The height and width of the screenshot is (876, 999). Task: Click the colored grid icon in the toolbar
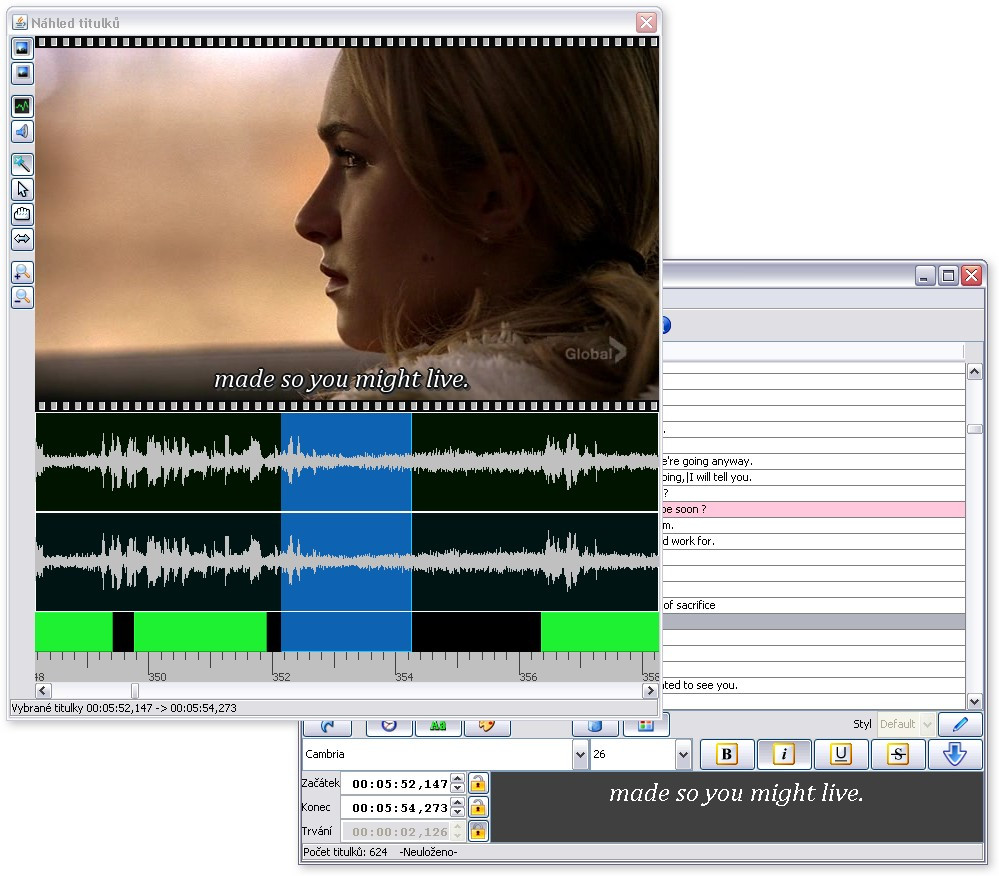[x=645, y=726]
